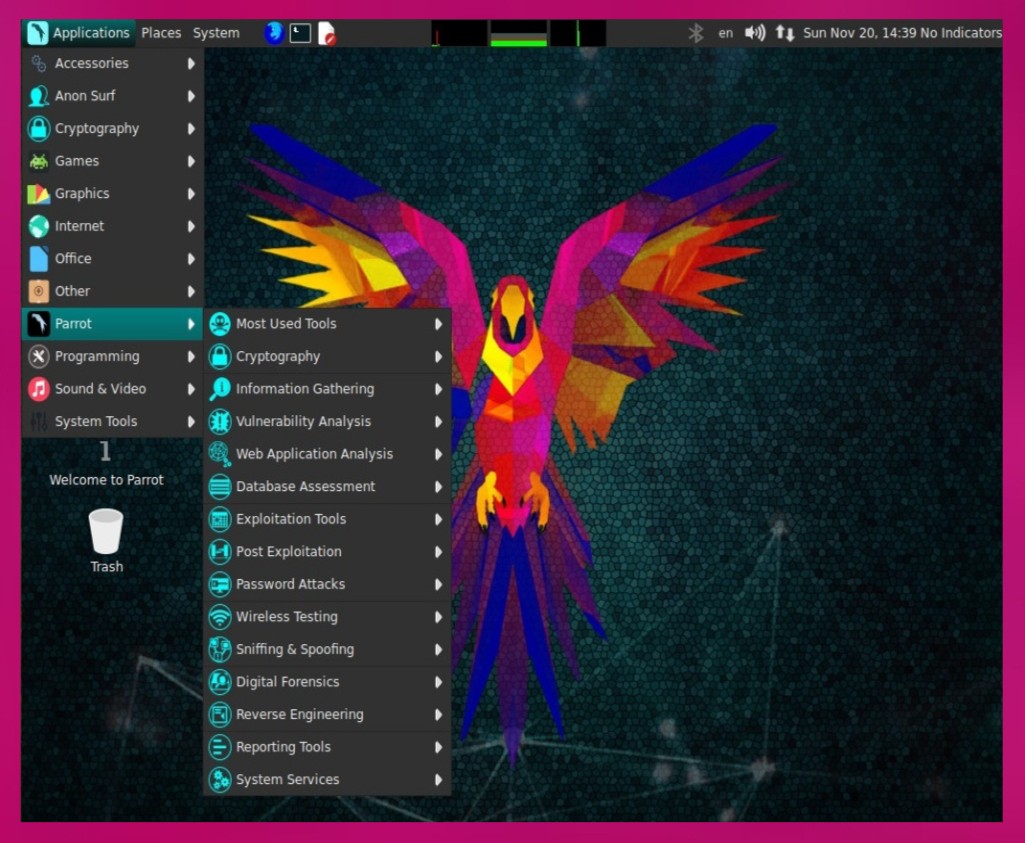Click the volume speaker icon

pyautogui.click(x=755, y=33)
